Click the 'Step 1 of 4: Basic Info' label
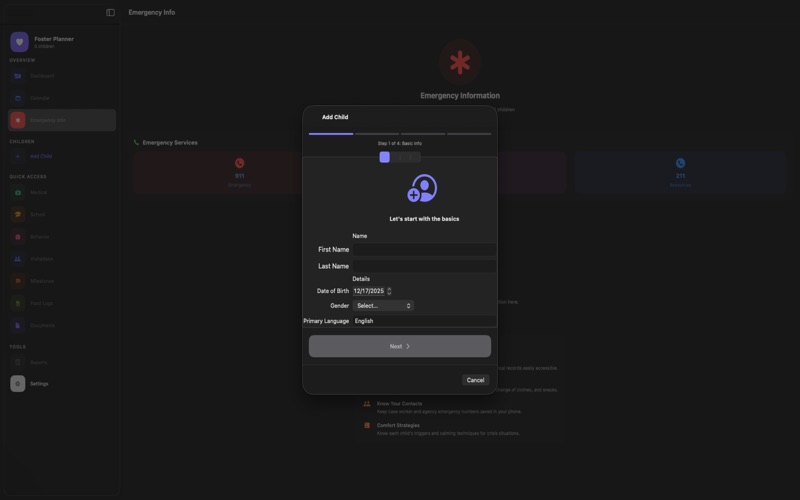Viewport: 800px width, 500px height. point(399,143)
